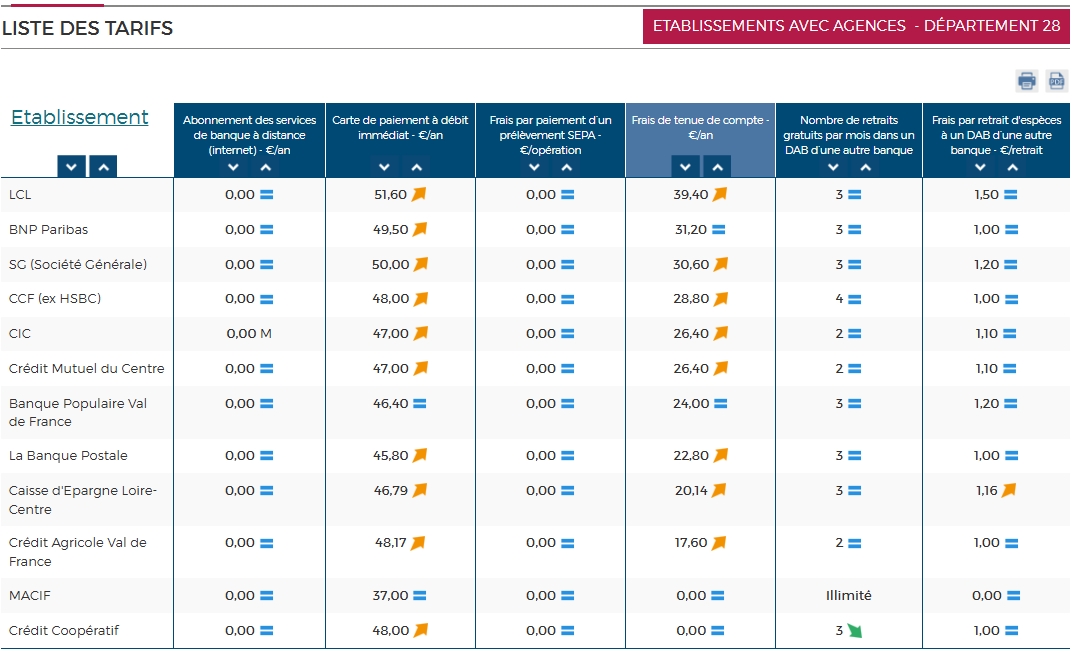Click the printer icon above the table

point(1027,81)
